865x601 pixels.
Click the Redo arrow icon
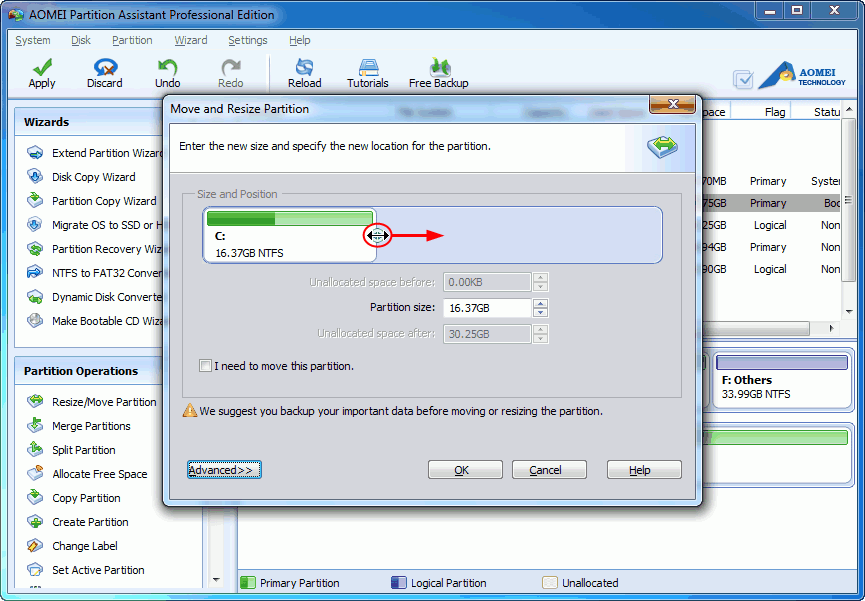click(x=231, y=67)
